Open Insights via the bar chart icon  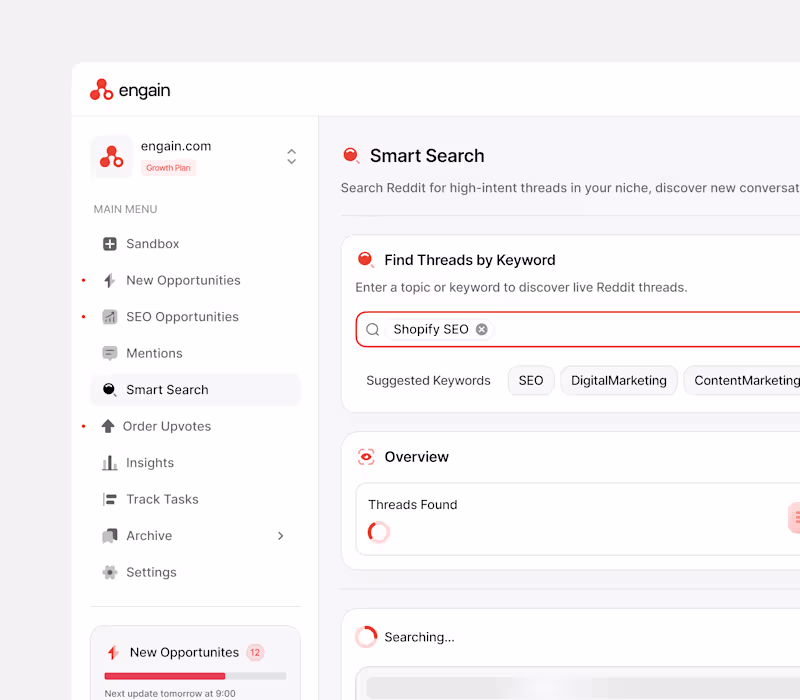click(x=108, y=462)
